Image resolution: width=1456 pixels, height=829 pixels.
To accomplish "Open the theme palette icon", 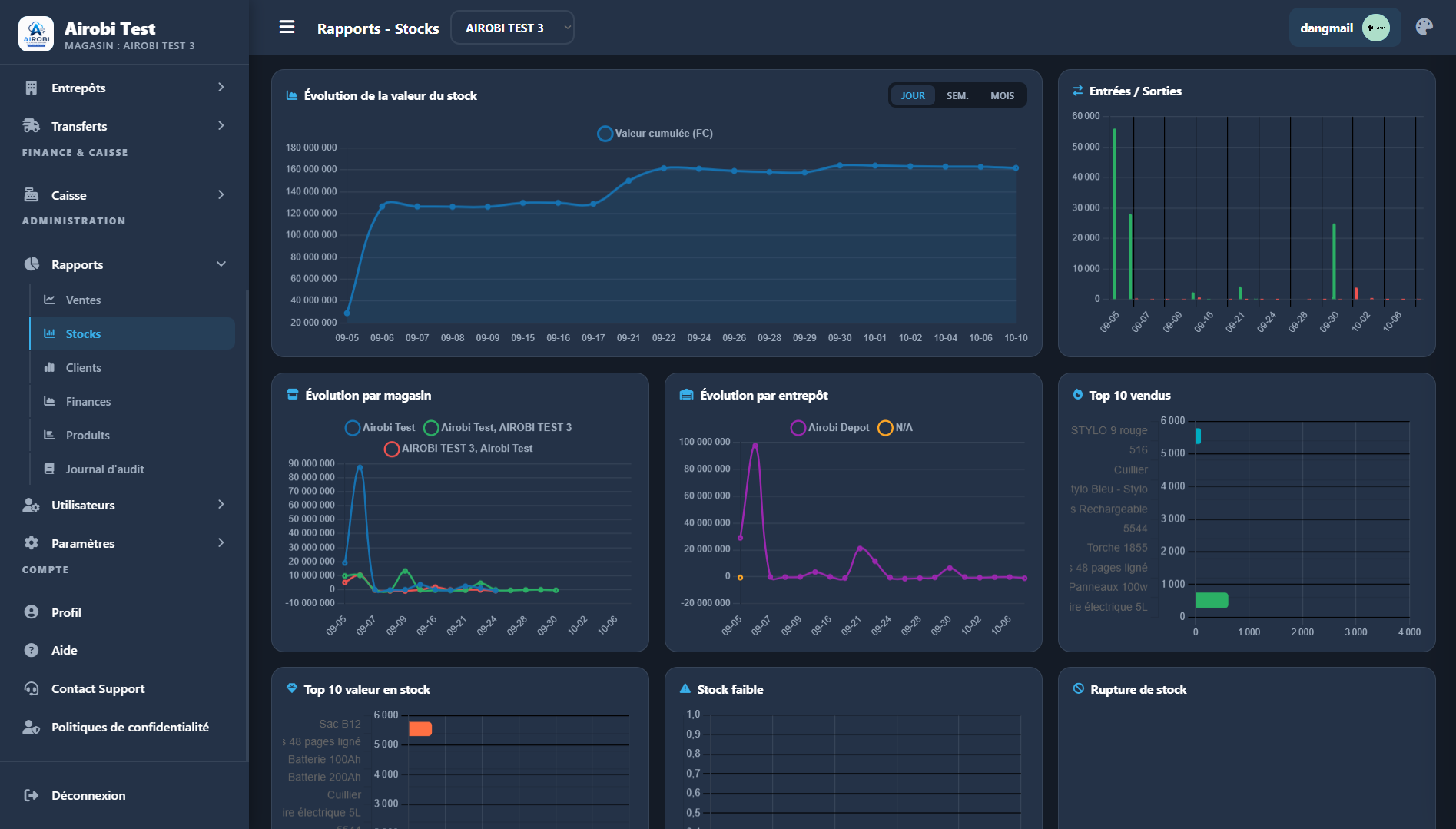I will [x=1424, y=28].
